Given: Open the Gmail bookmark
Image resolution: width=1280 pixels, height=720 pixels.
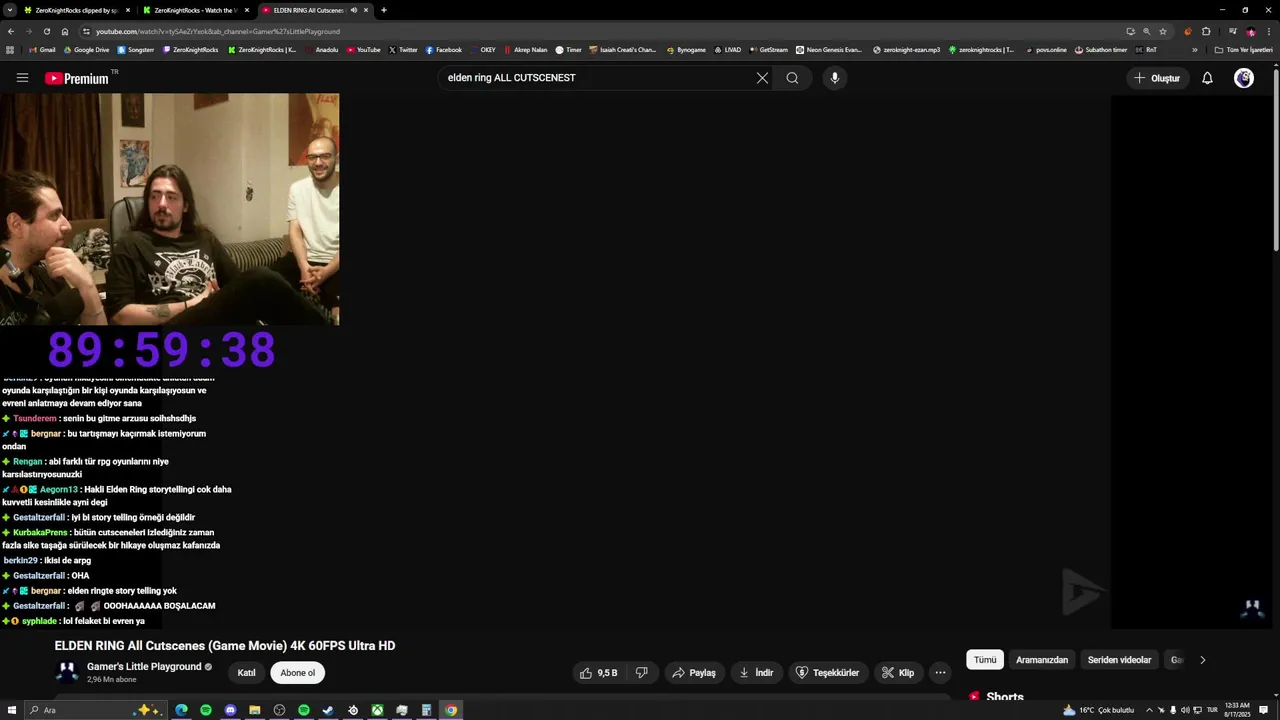Looking at the screenshot, I should [43, 49].
